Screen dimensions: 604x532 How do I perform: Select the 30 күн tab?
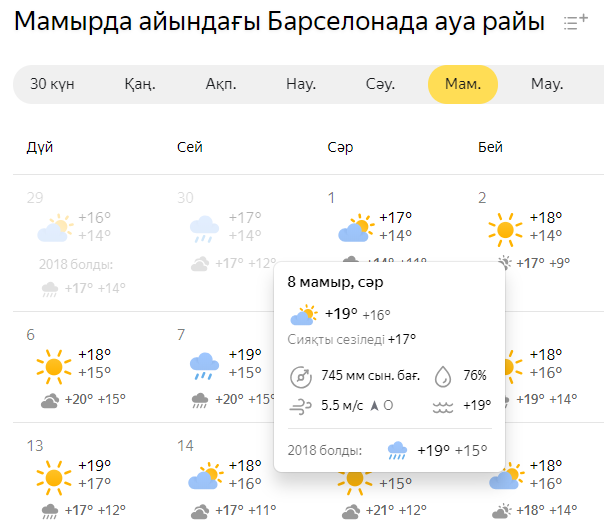(52, 84)
